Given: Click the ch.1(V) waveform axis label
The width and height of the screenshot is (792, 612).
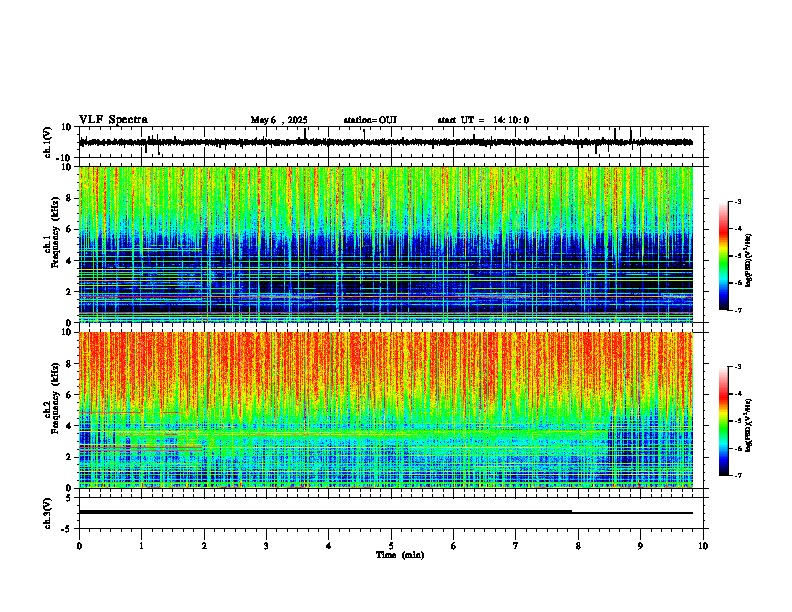Looking at the screenshot, I should pos(48,142).
